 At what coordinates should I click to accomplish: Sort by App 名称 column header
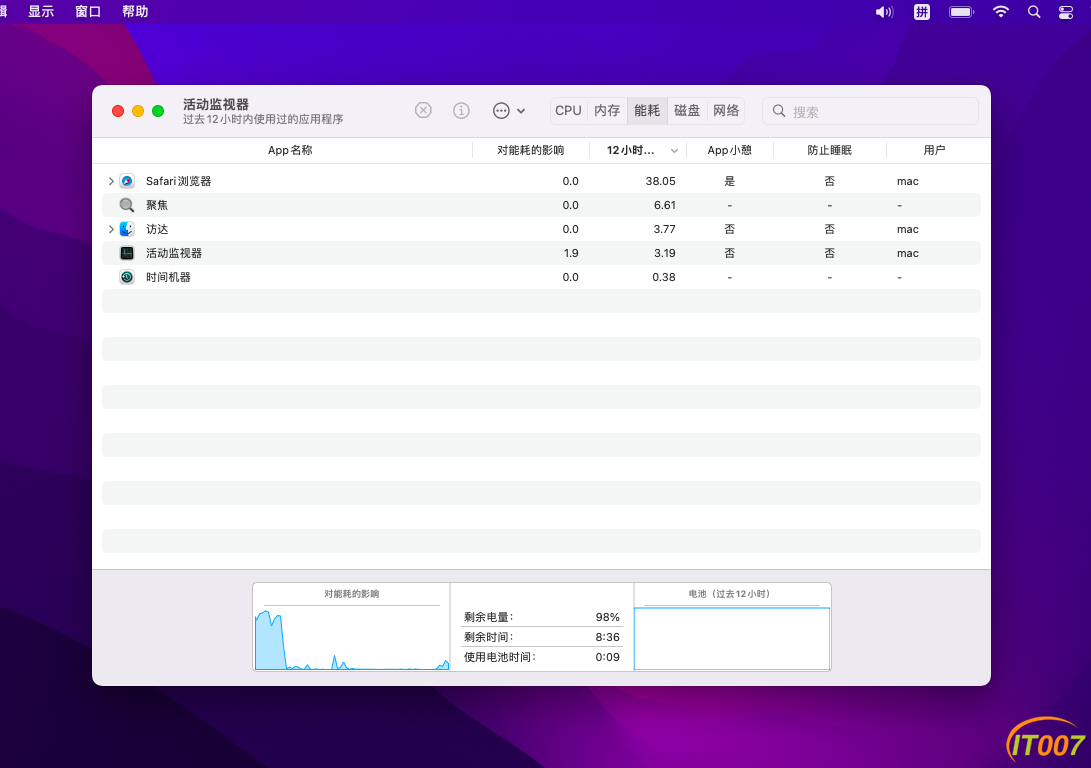(290, 150)
